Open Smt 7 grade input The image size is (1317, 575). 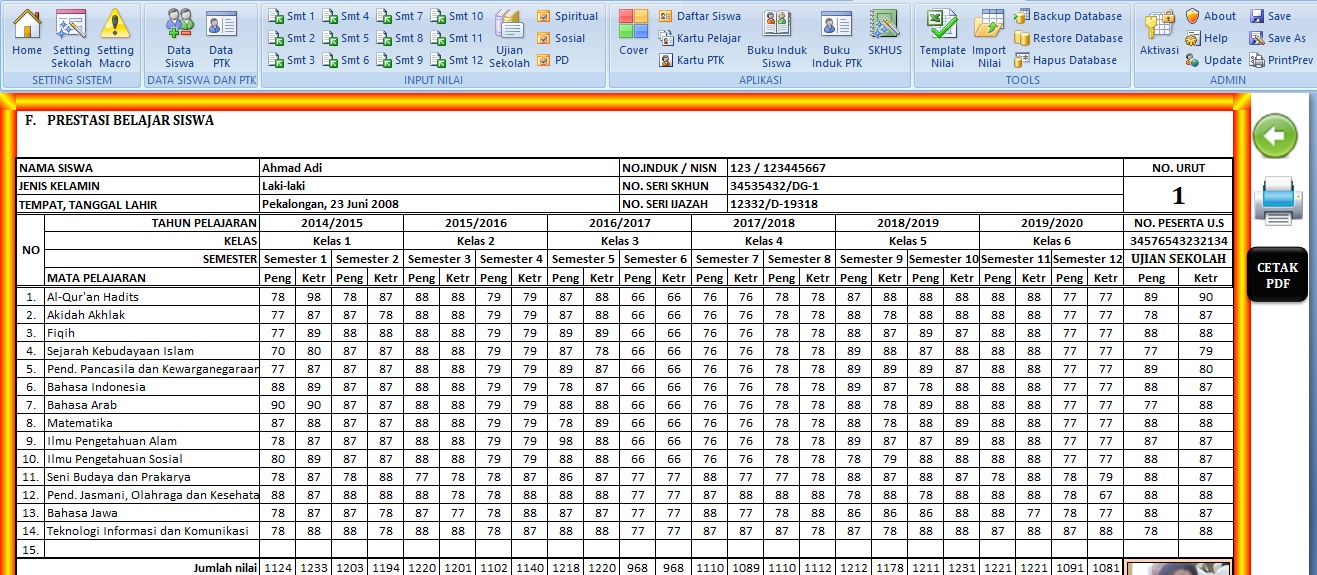pyautogui.click(x=400, y=16)
